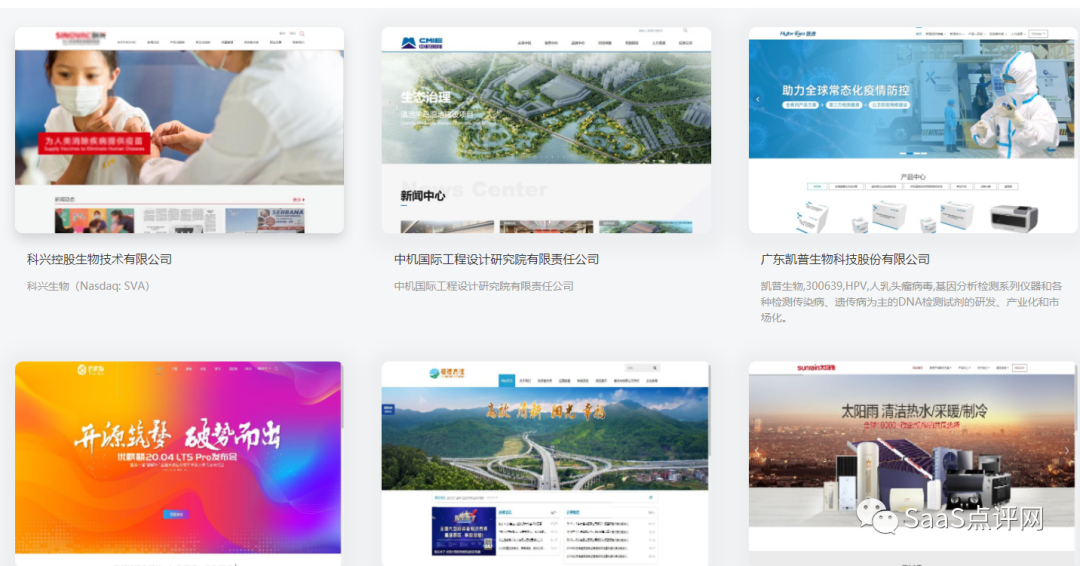Viewport: 1080px width, 566px height.
Task: Click left carousel arrow in Hybribio preview
Action: tap(758, 99)
